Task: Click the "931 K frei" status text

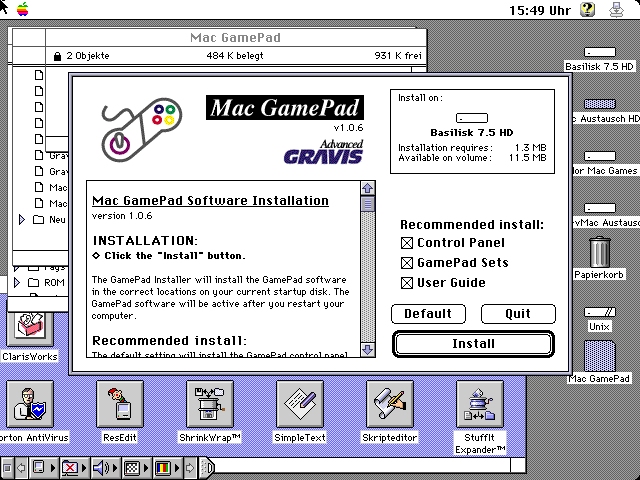Action: [398, 56]
